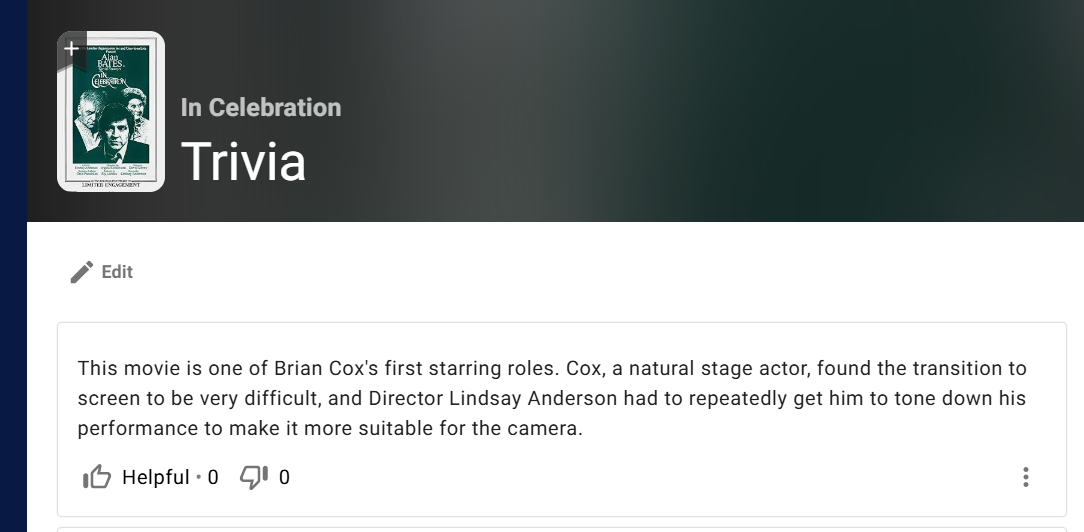Screen dimensions: 1084x532
Task: Mark trivia helpful with thumbs-up icon
Action: (x=97, y=477)
